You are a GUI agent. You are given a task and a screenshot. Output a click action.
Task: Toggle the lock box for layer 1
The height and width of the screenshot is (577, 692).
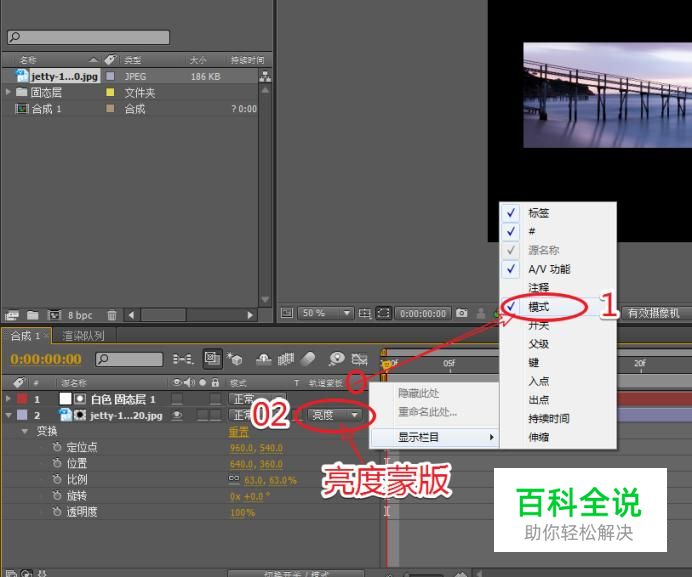(x=215, y=399)
